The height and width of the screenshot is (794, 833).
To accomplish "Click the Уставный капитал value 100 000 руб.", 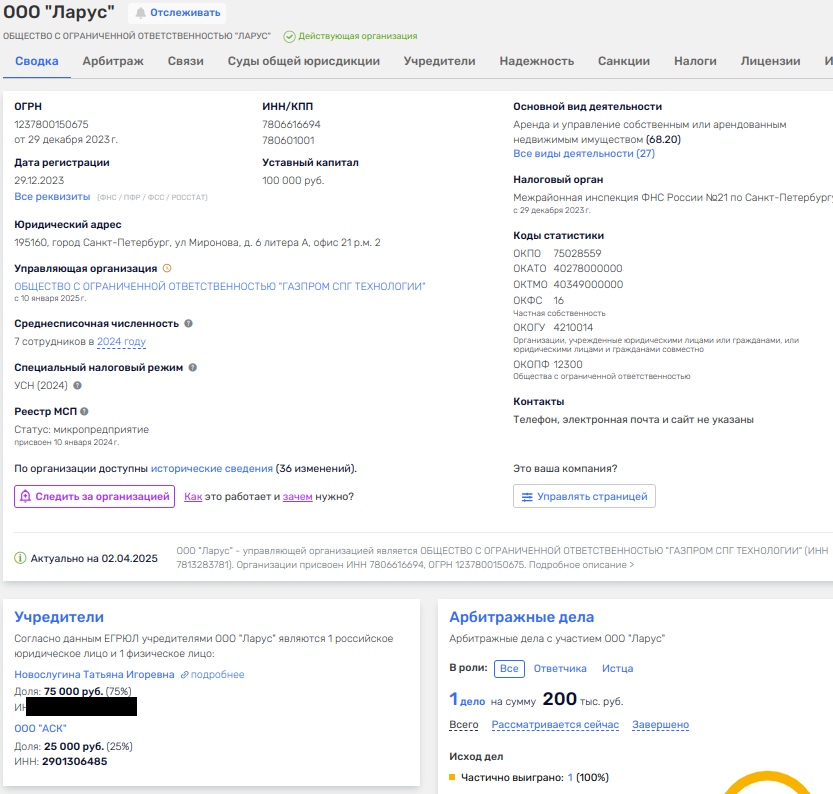I will [x=293, y=181].
